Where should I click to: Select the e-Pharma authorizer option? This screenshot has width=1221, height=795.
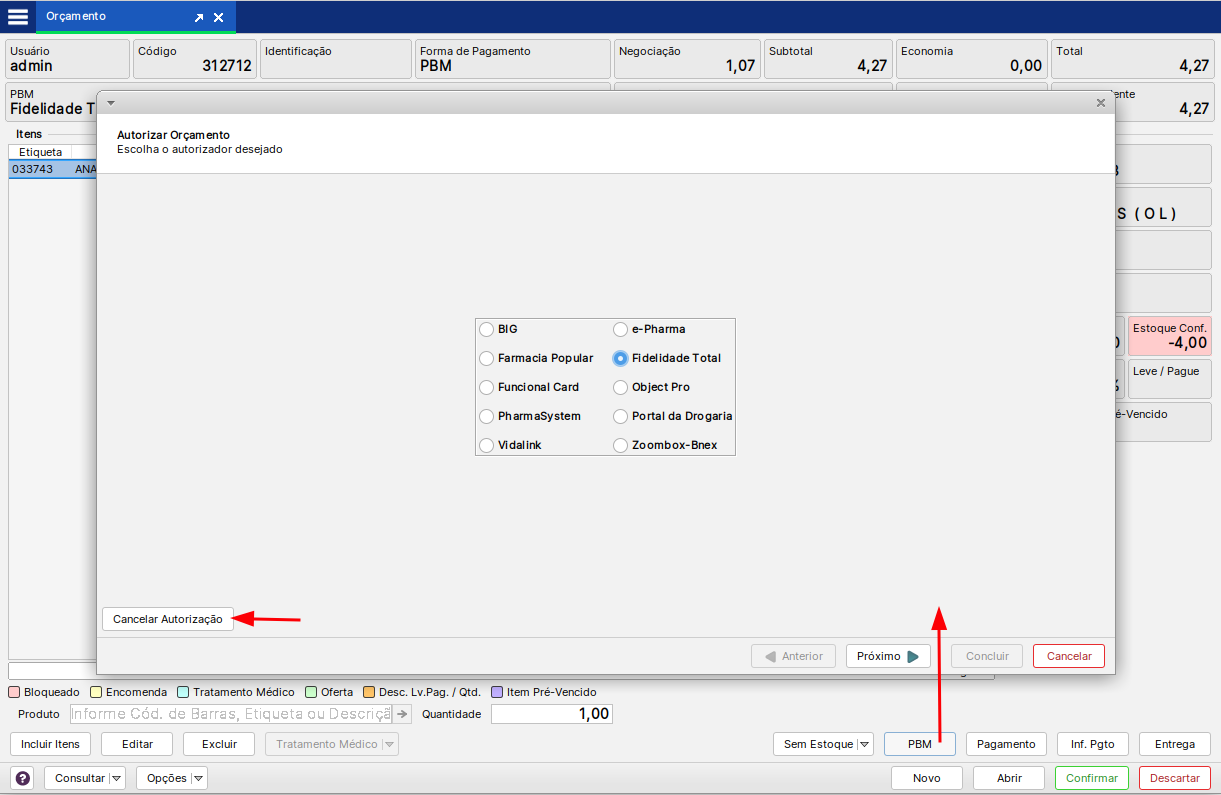[x=621, y=329]
